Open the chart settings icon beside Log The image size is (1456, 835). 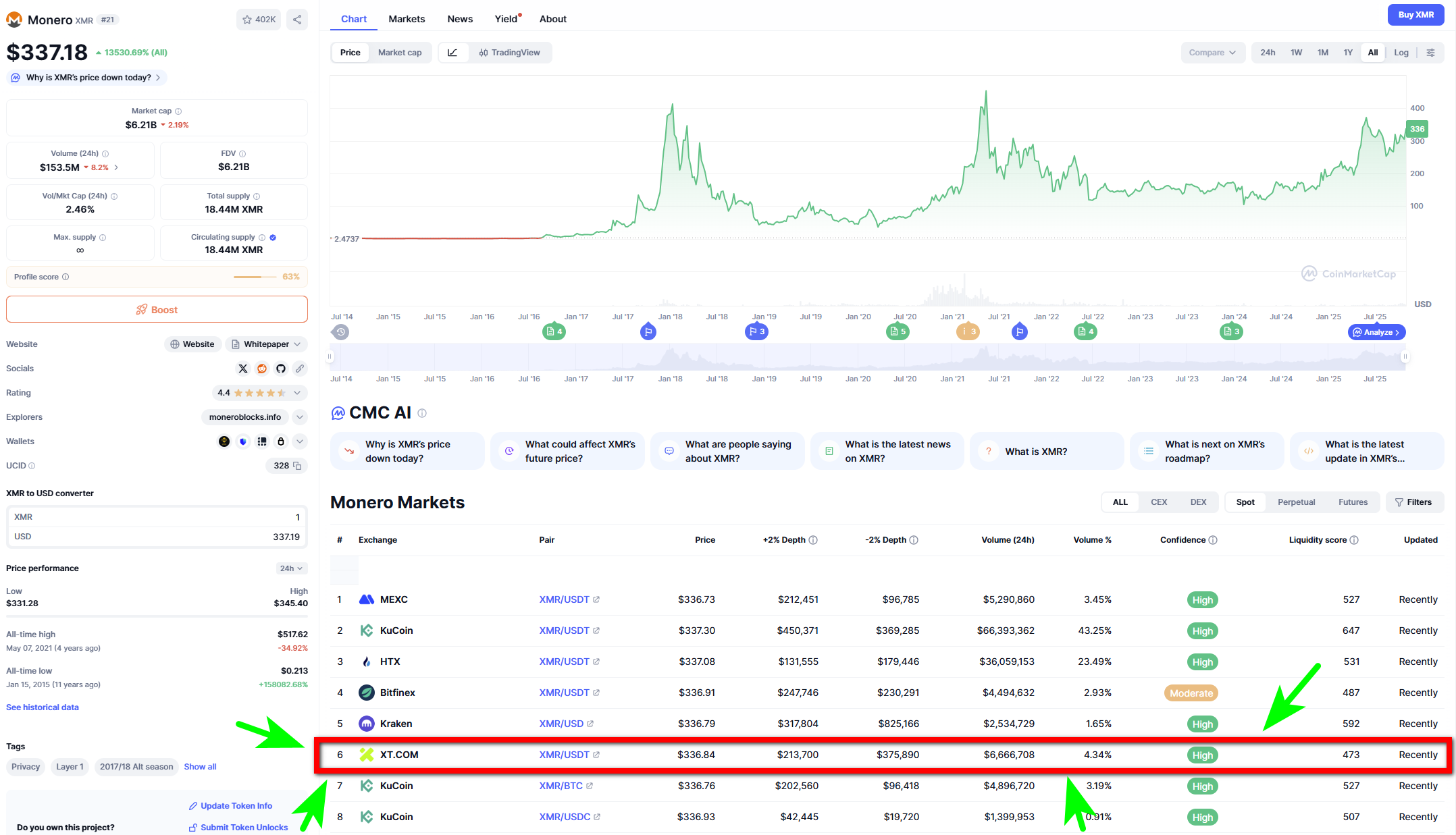(x=1430, y=53)
